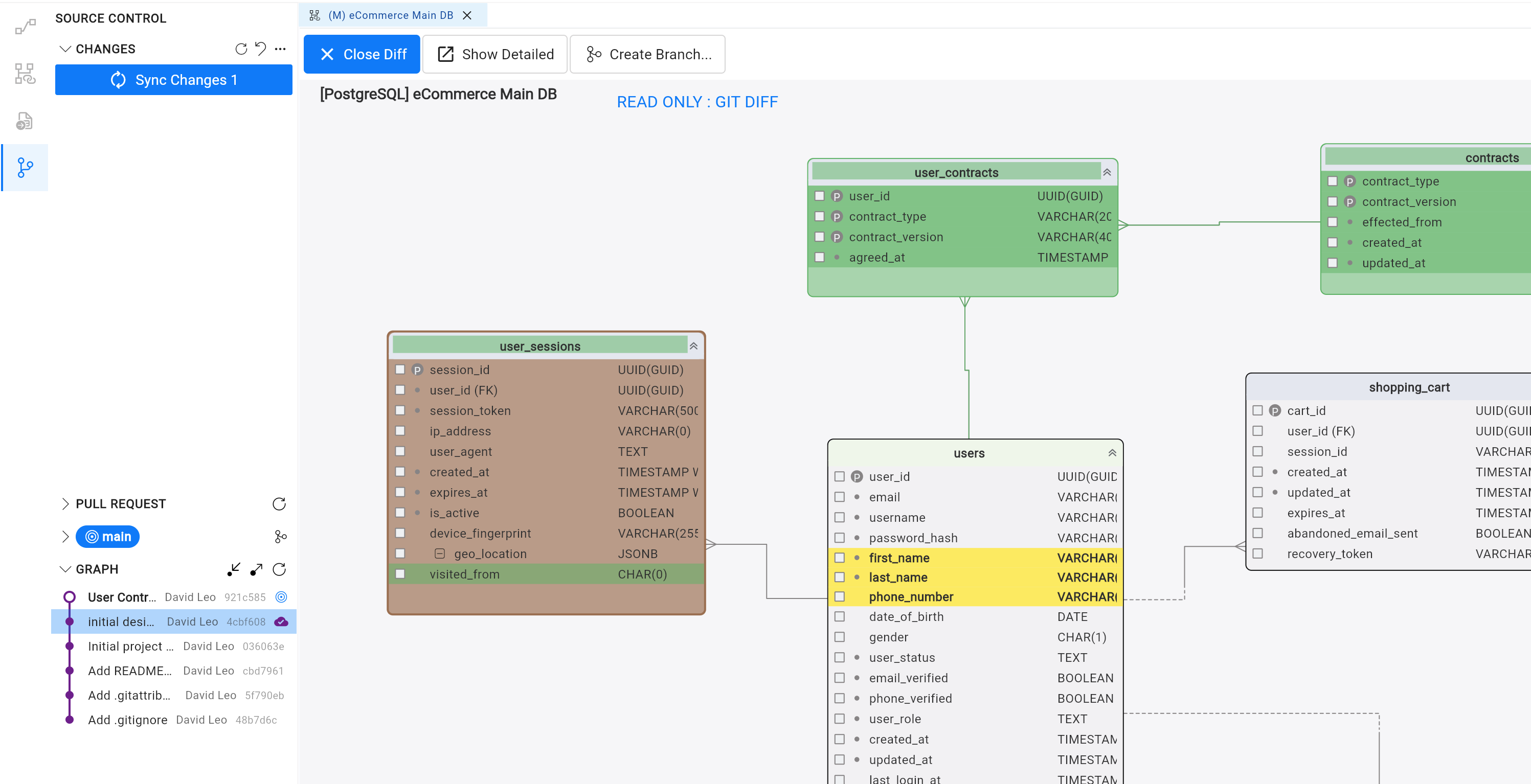Click the expand-view arrows in GRAPH header
The image size is (1531, 784).
(256, 569)
